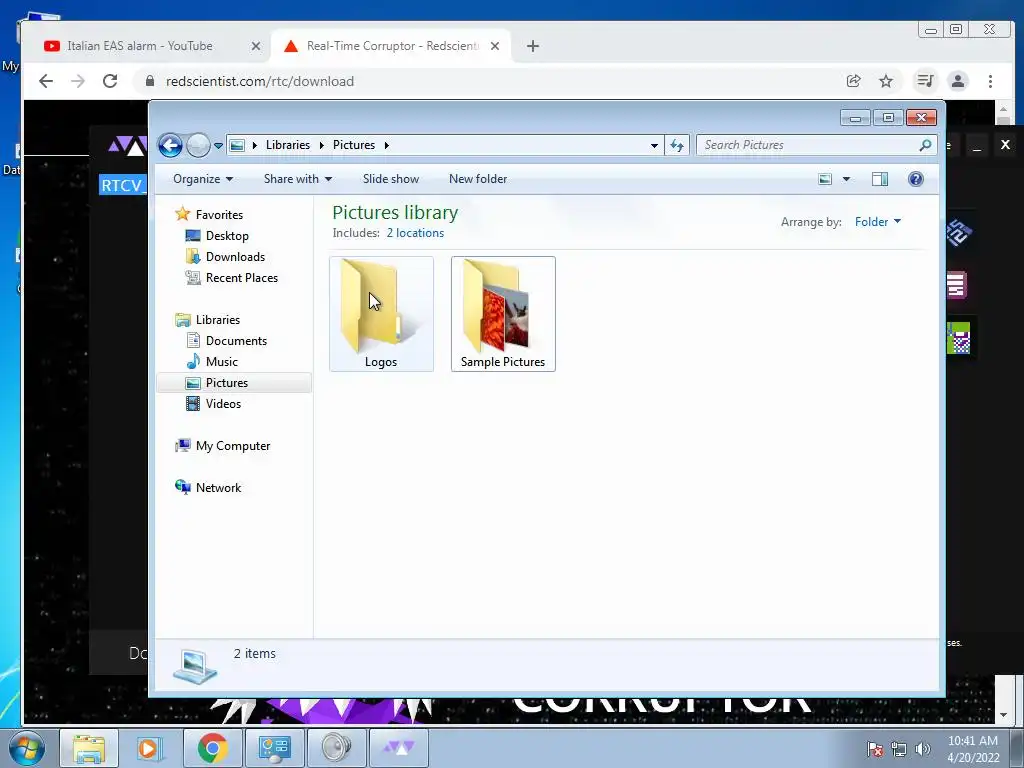Open Windows Media Player from taskbar

149,748
